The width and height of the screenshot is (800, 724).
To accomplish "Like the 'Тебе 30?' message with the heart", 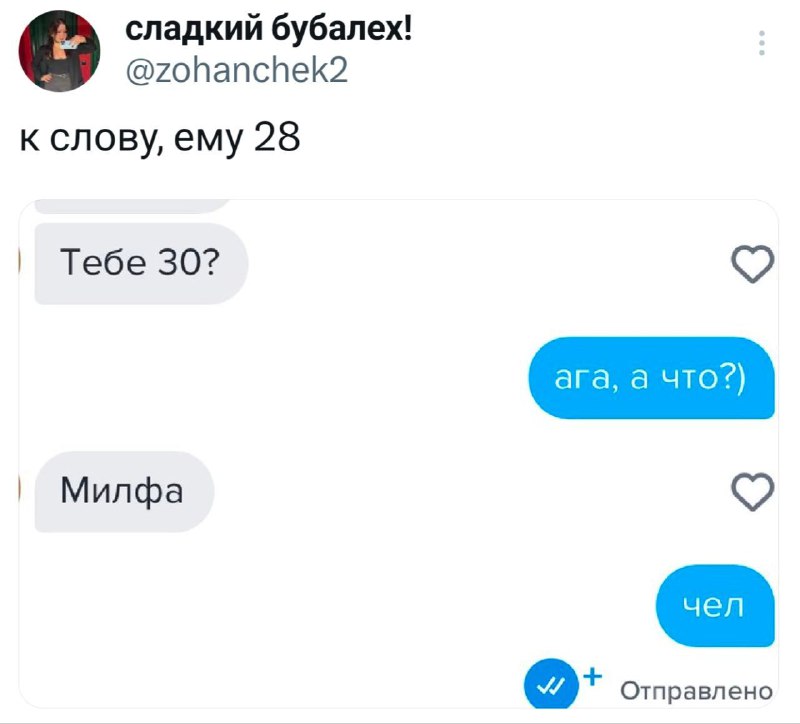I will tap(753, 264).
